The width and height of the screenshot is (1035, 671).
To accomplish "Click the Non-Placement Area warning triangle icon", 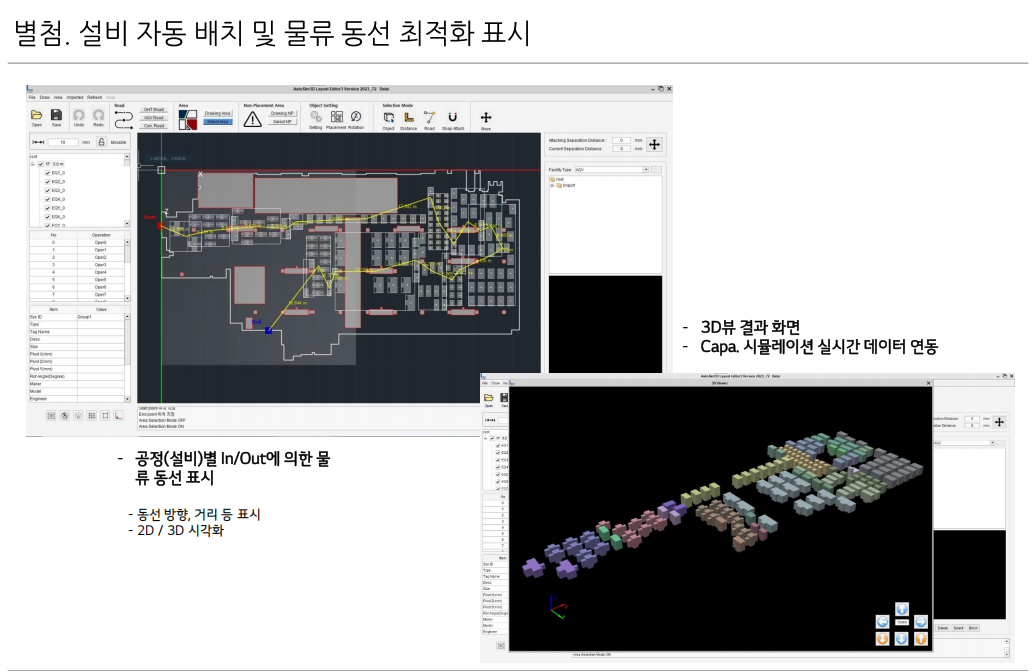I will [253, 118].
